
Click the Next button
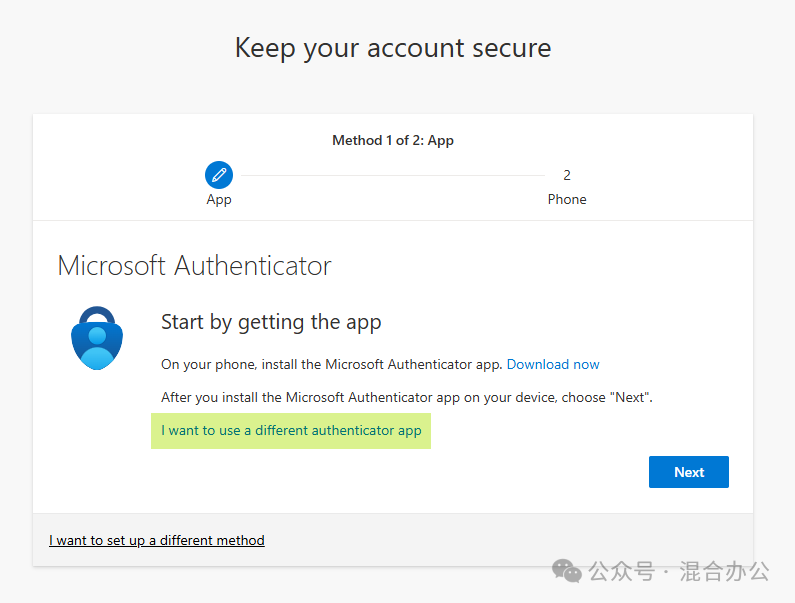point(689,472)
